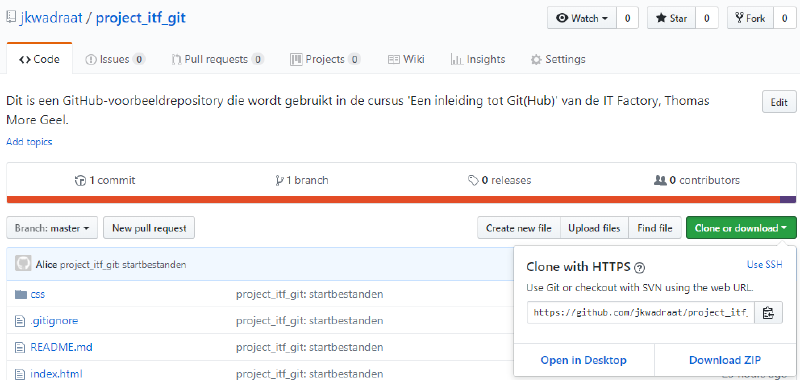Click the .gitignore file icon
This screenshot has width=800, height=380.
(20, 321)
